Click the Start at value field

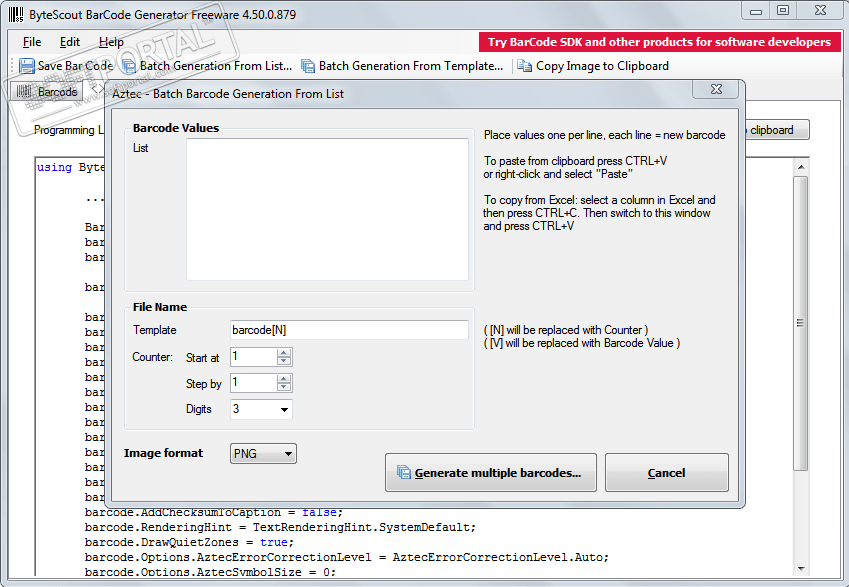253,357
